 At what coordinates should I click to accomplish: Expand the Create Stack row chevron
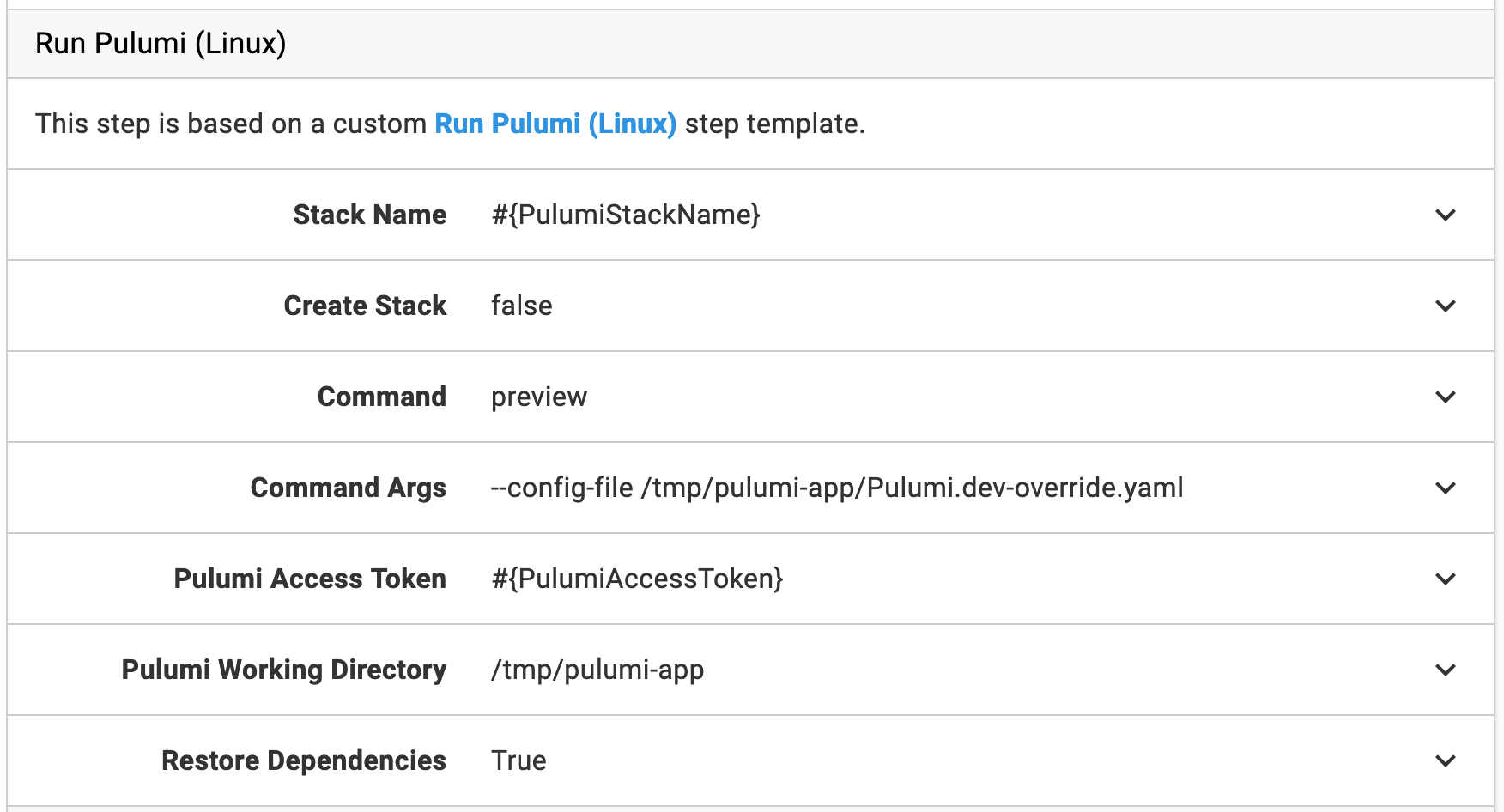click(1446, 306)
